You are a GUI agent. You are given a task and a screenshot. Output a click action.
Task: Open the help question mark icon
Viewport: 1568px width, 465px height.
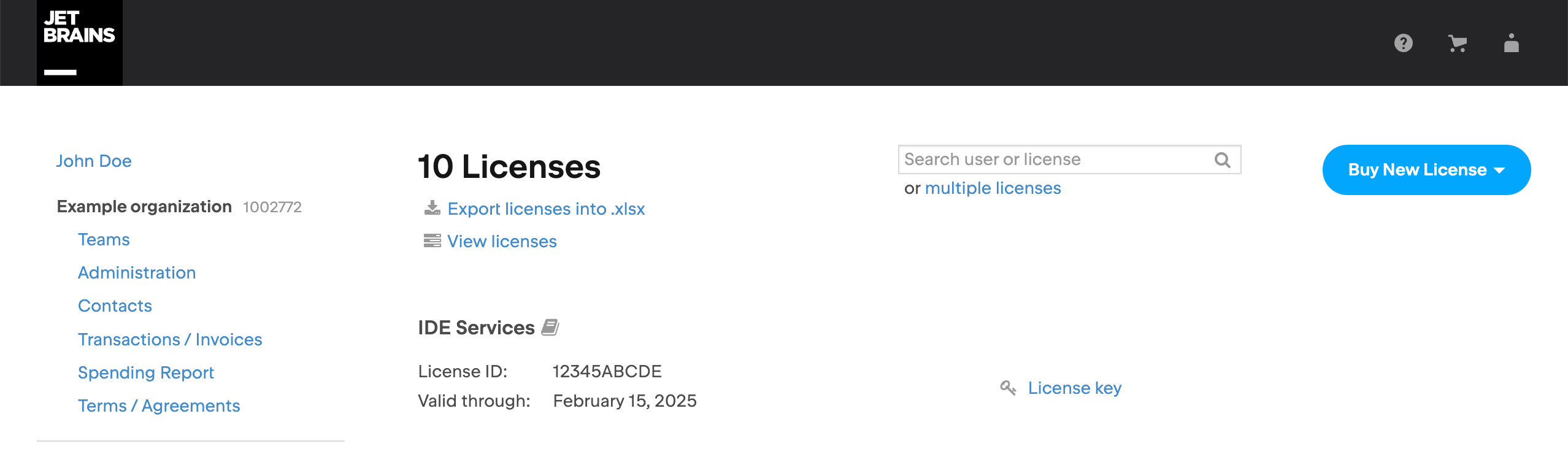pos(1404,43)
